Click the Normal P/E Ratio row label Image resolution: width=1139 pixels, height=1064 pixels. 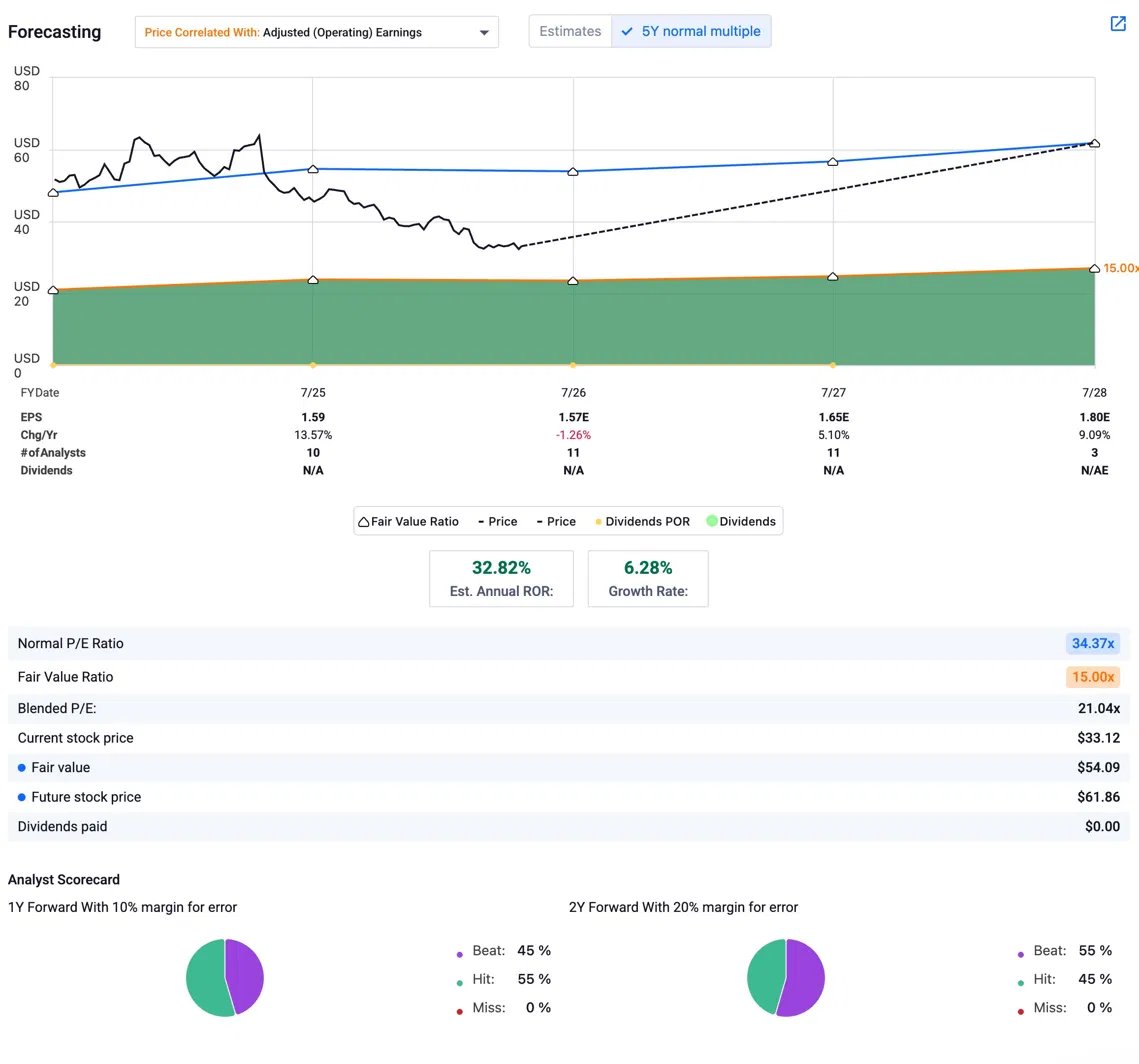coord(70,643)
